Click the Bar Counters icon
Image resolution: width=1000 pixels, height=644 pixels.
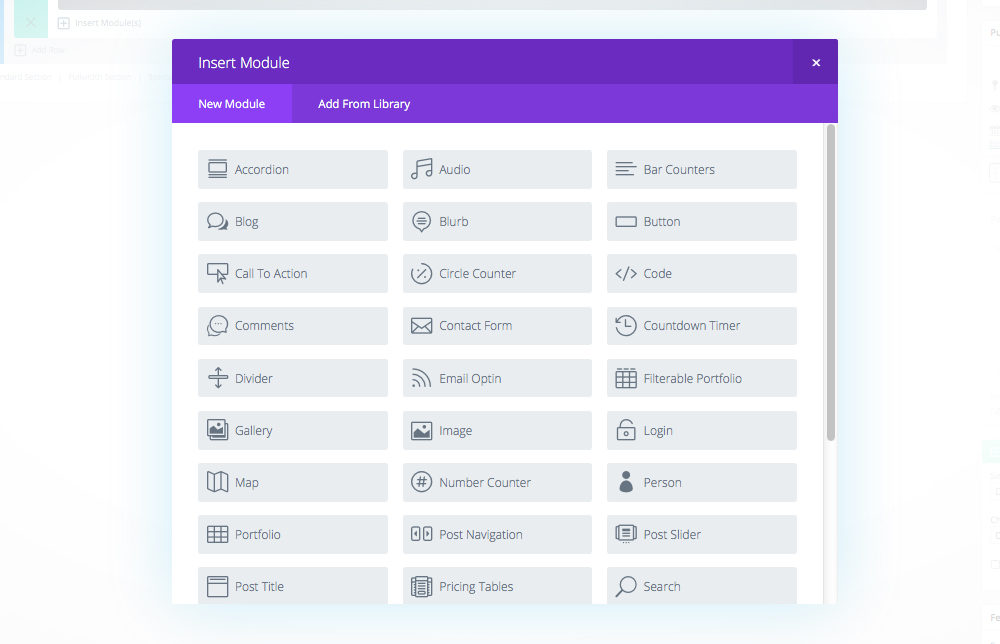click(x=626, y=169)
